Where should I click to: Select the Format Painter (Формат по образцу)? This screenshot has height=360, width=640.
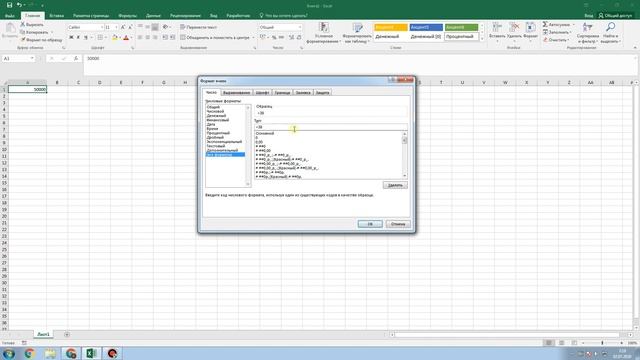(41, 40)
